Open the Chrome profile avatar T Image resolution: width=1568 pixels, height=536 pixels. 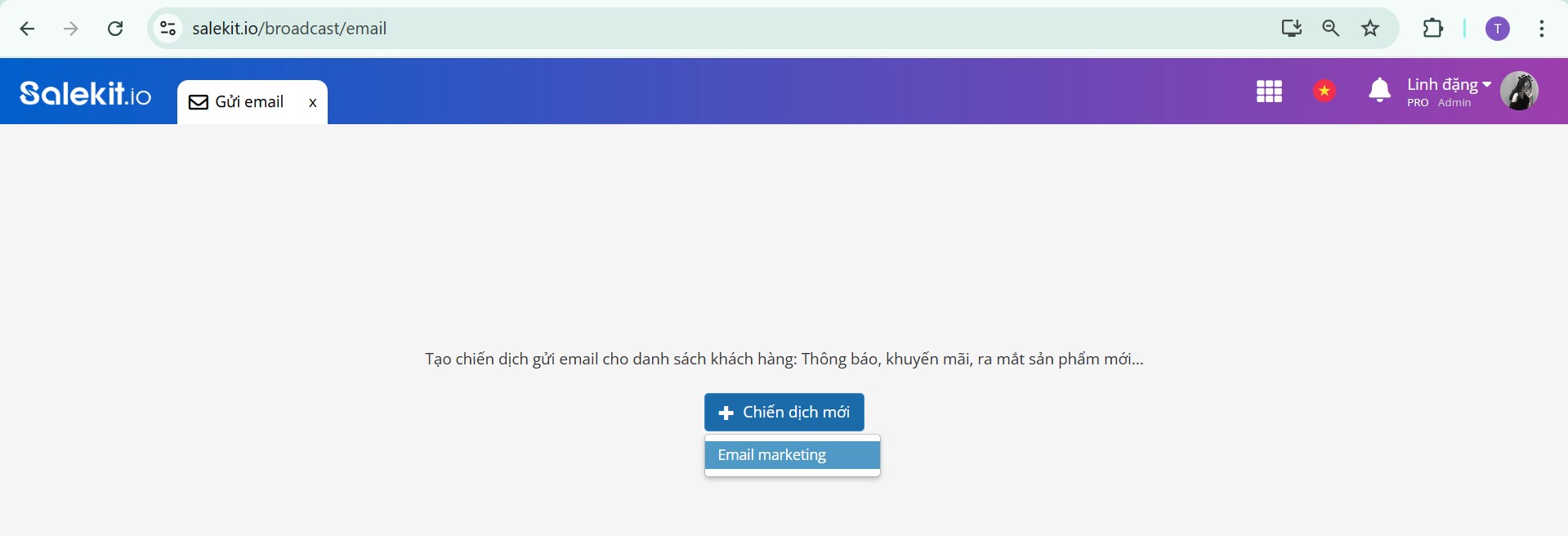coord(1498,29)
